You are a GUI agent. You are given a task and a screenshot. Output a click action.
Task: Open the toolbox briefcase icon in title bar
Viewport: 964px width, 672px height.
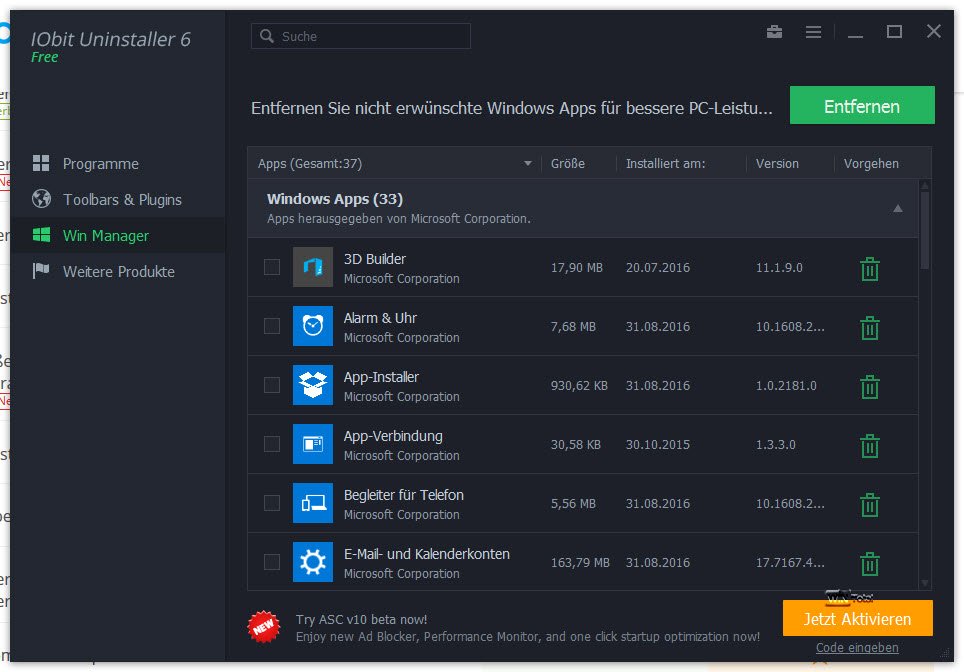pyautogui.click(x=774, y=32)
